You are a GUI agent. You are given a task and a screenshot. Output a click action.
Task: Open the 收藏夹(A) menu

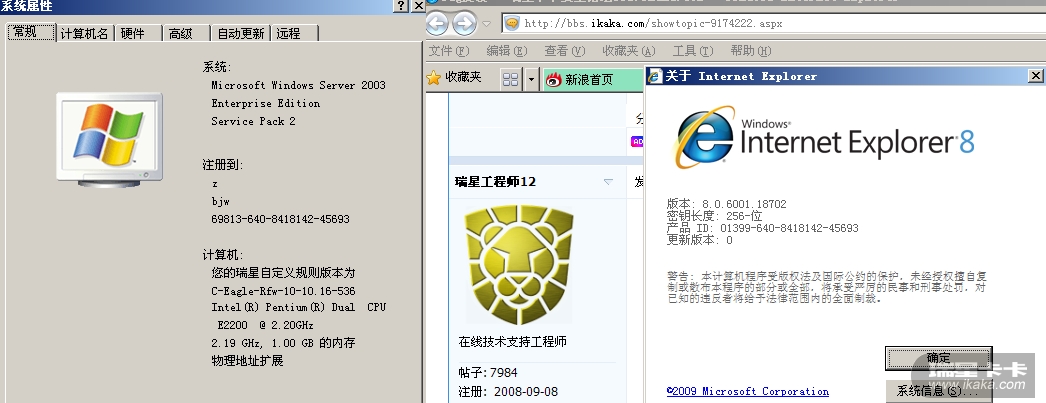click(628, 51)
